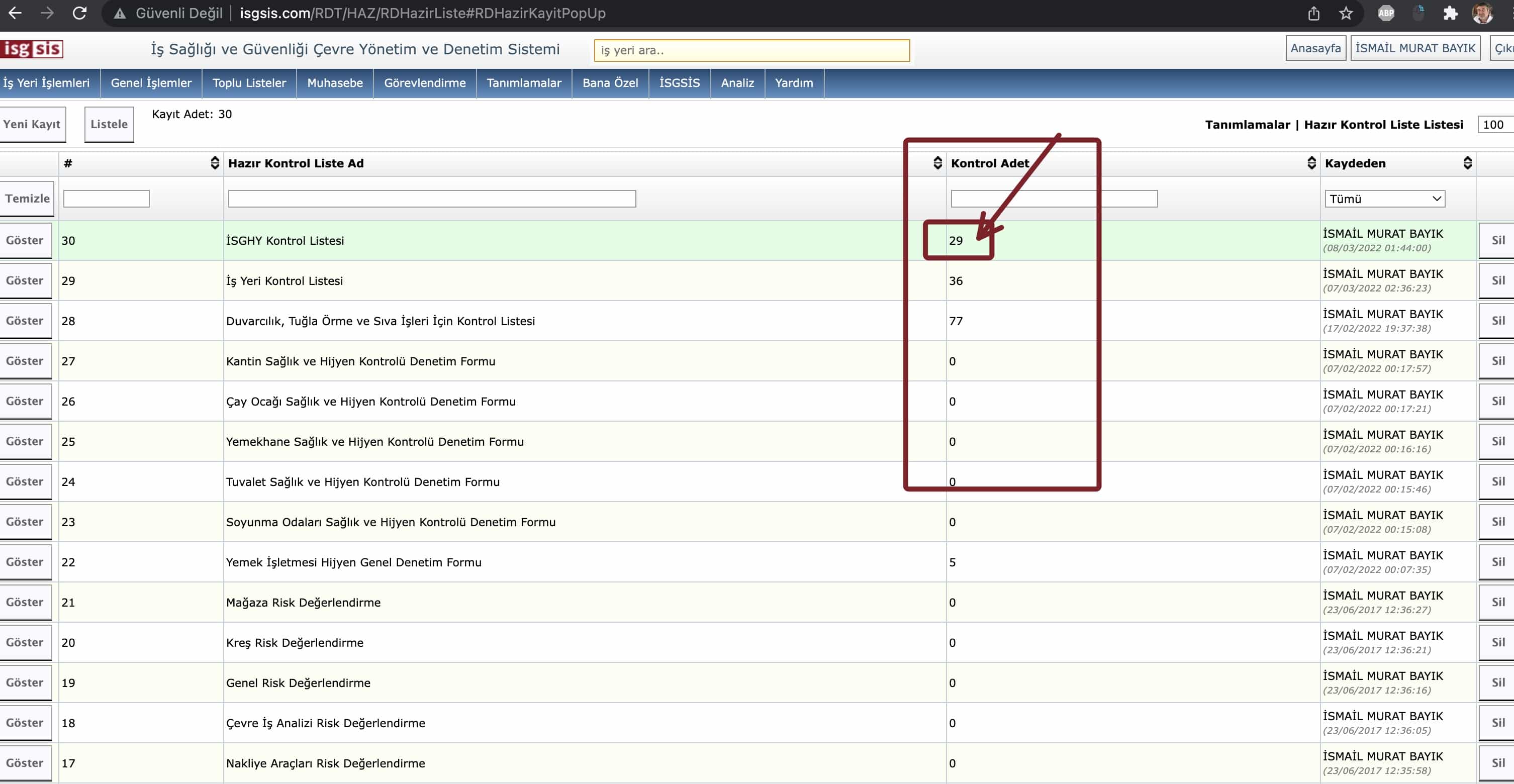Open the Muhasebe menu
1514x784 pixels.
335,83
